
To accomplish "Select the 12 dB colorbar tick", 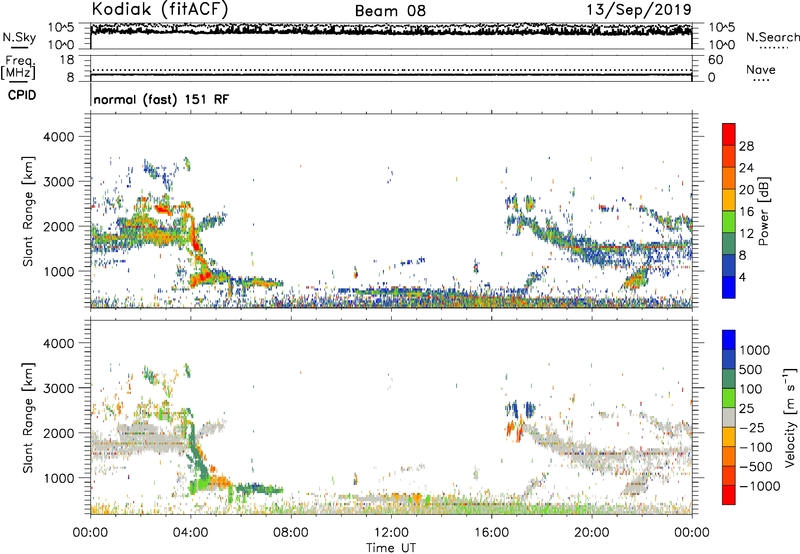I will [746, 234].
